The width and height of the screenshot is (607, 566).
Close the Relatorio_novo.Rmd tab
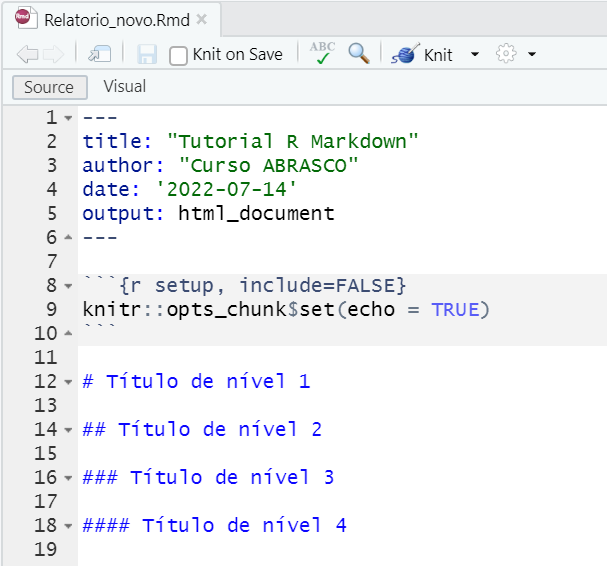[x=202, y=20]
